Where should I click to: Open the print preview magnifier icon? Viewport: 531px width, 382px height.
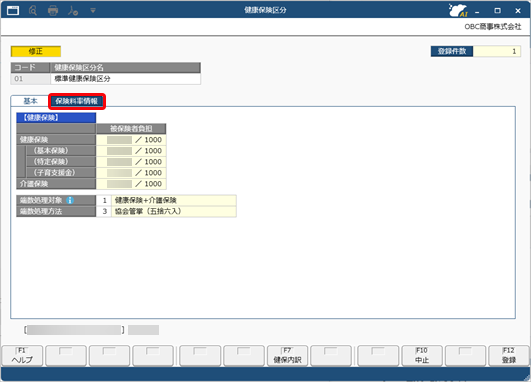tap(33, 10)
